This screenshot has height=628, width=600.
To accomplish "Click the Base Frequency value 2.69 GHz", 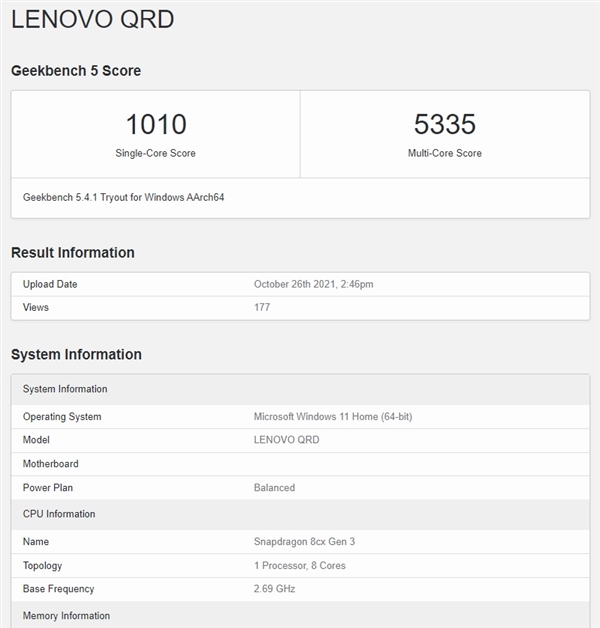I will (x=274, y=589).
